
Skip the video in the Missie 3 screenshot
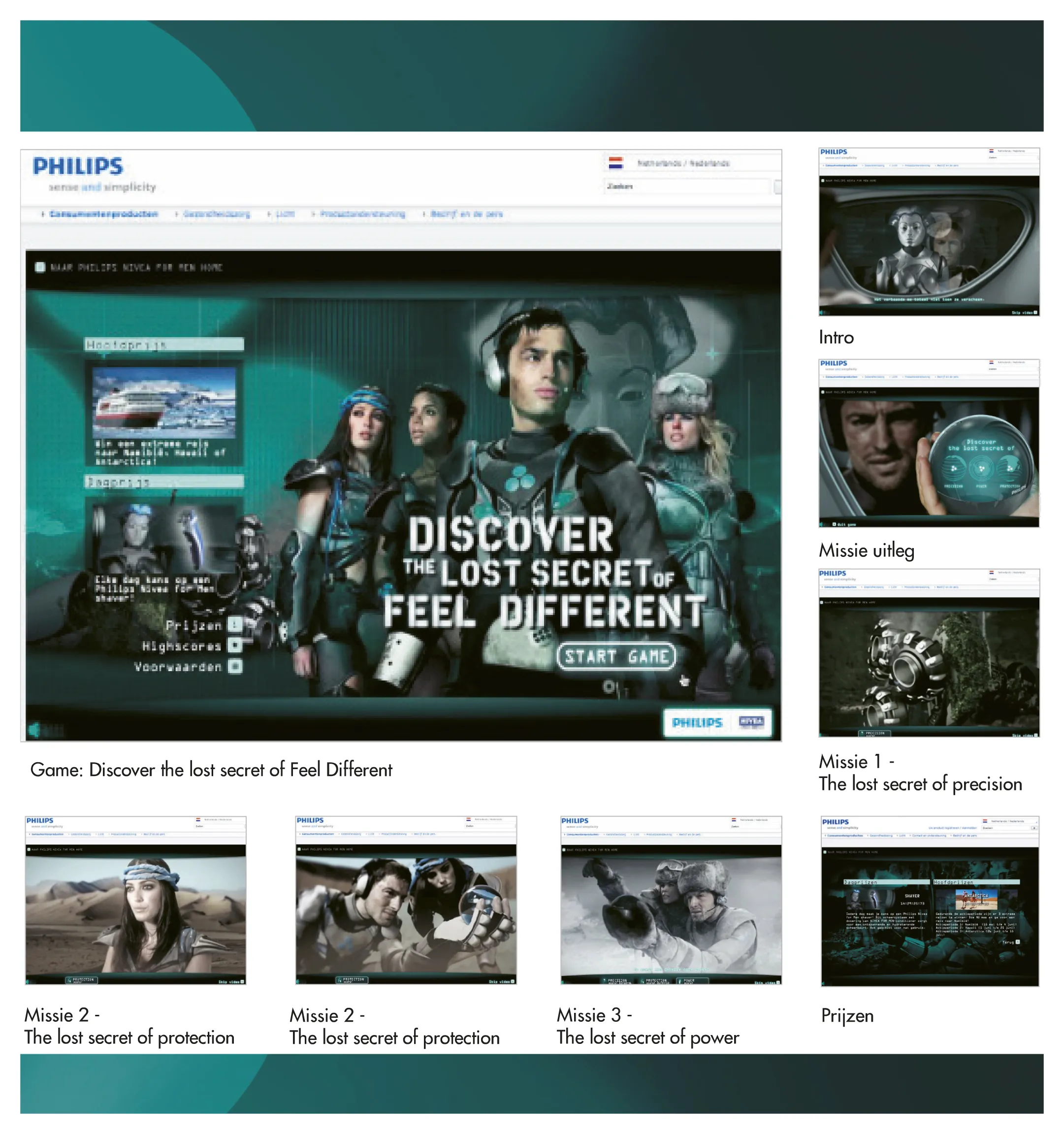767,982
